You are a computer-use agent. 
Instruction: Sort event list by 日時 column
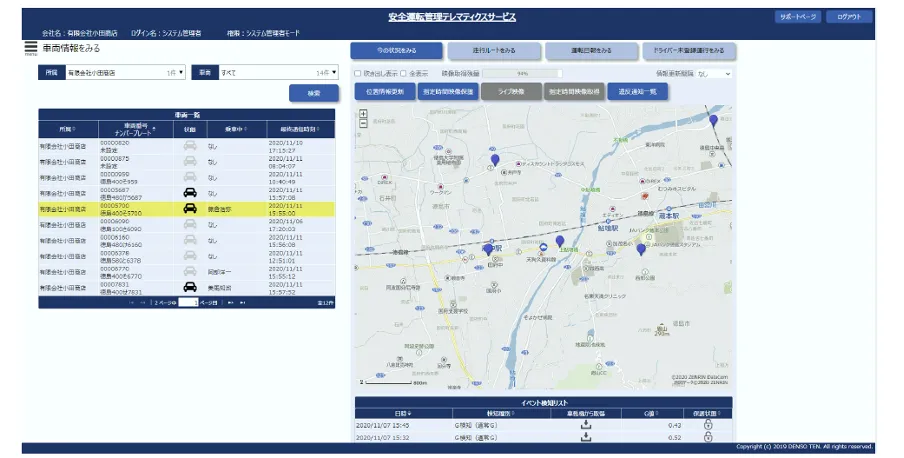(x=404, y=413)
